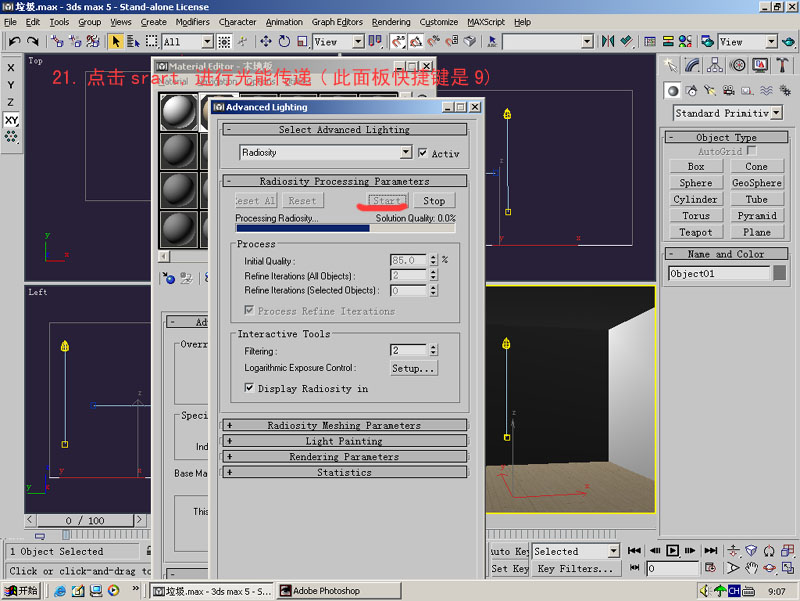Open the Rendering menu
Image resolution: width=800 pixels, height=601 pixels.
(x=391, y=22)
